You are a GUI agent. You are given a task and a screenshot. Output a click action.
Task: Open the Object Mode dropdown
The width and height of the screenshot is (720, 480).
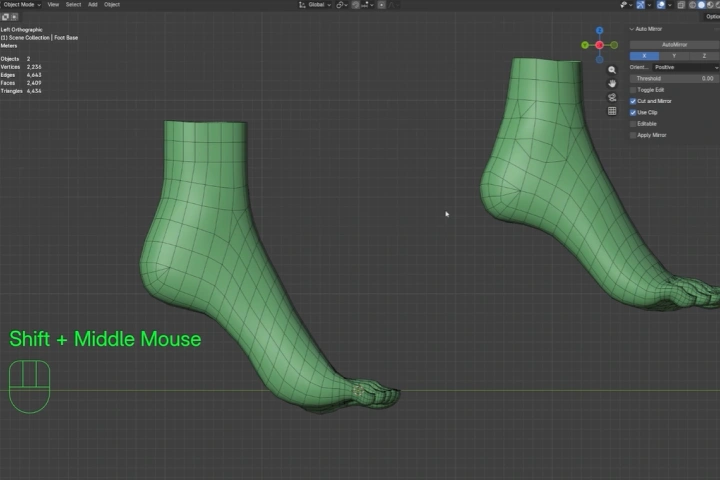(22, 5)
